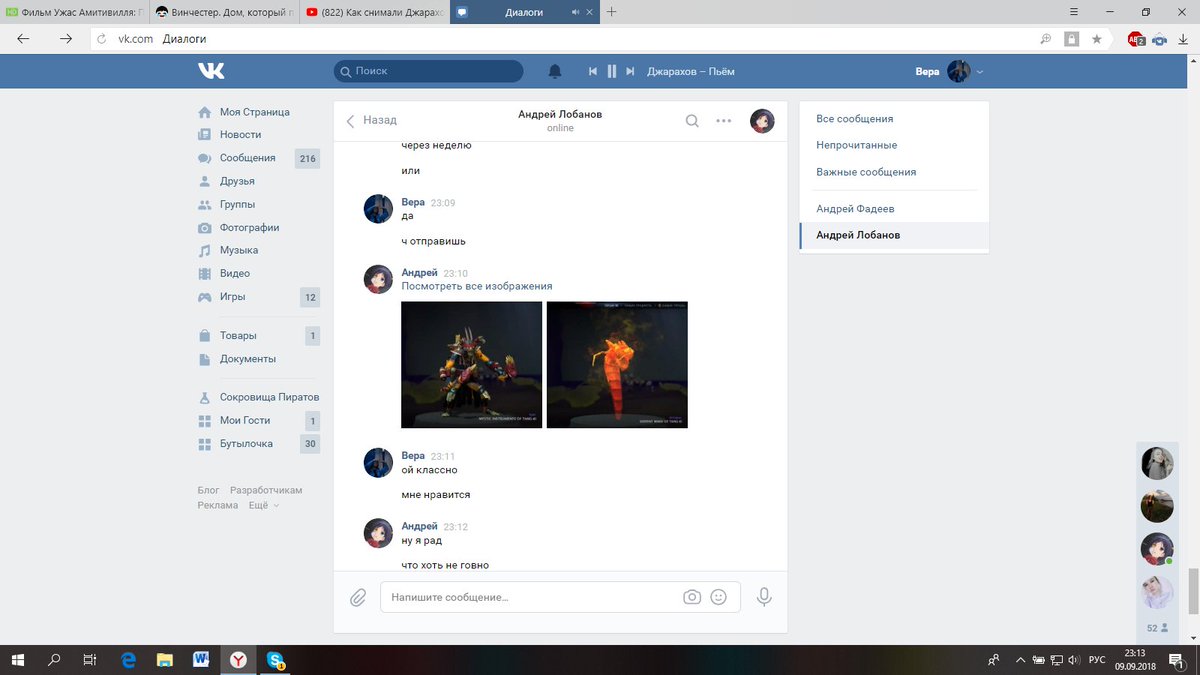Click the Разработчикам footer link

pos(266,490)
